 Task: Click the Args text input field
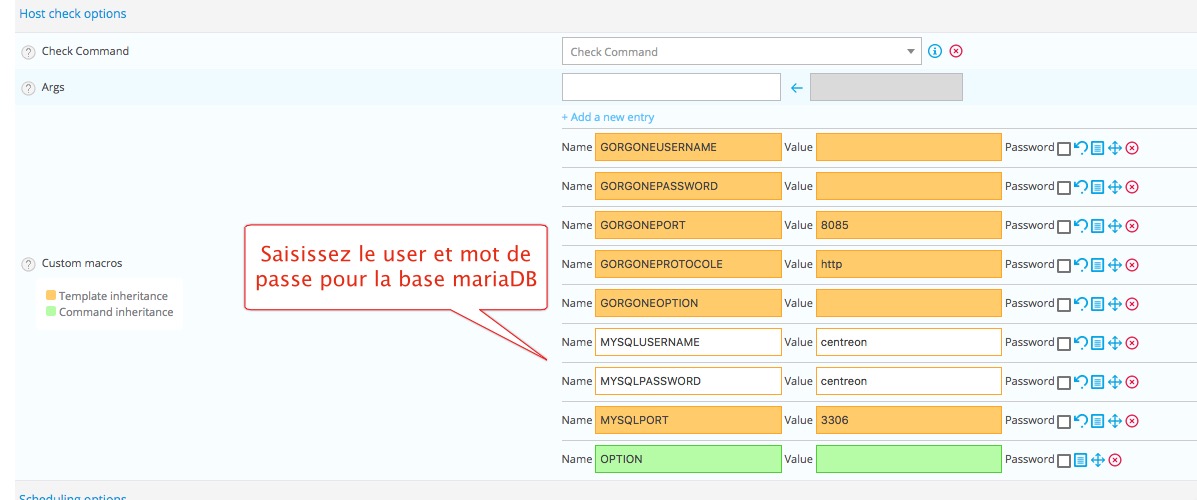671,88
